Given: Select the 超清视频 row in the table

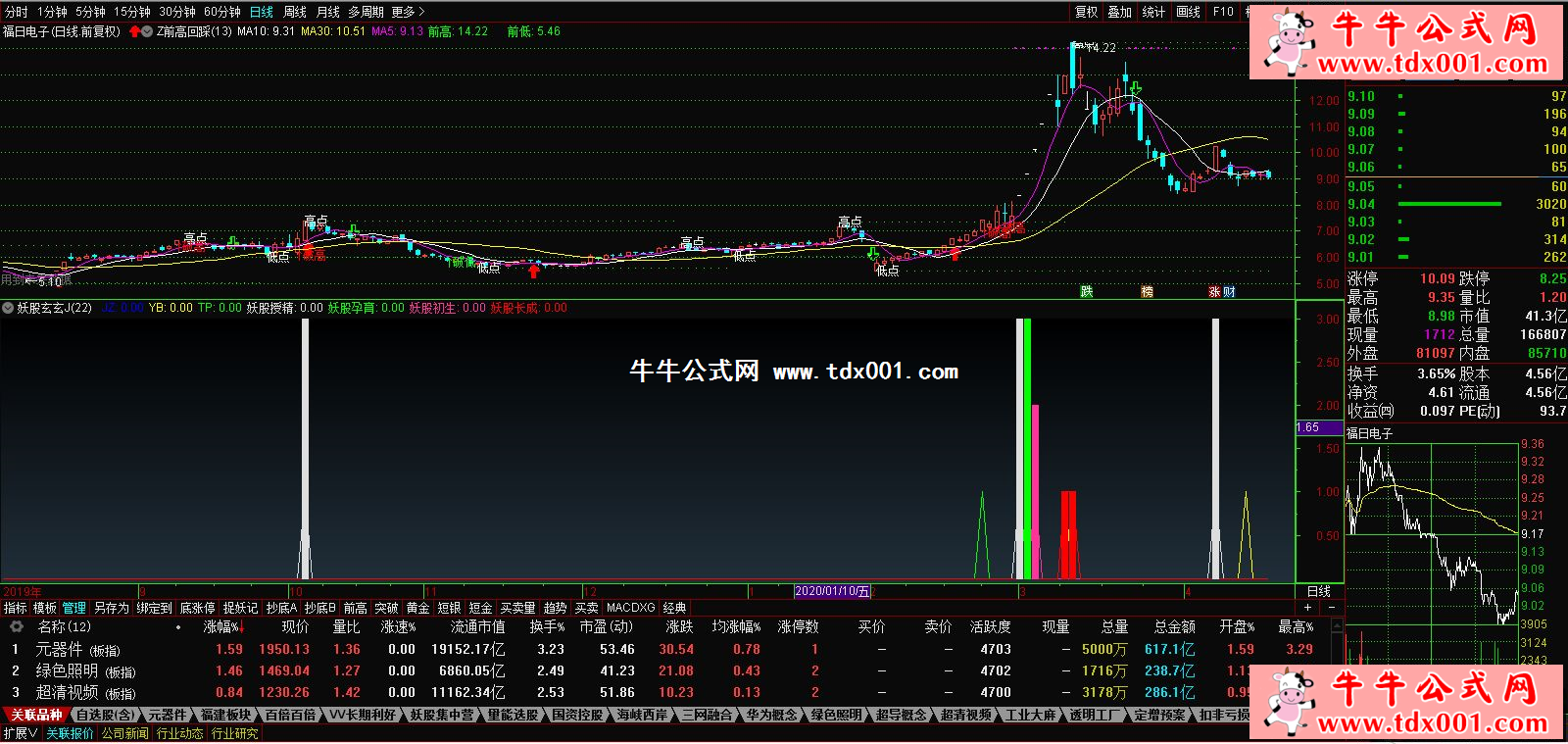Looking at the screenshot, I should click(666, 692).
